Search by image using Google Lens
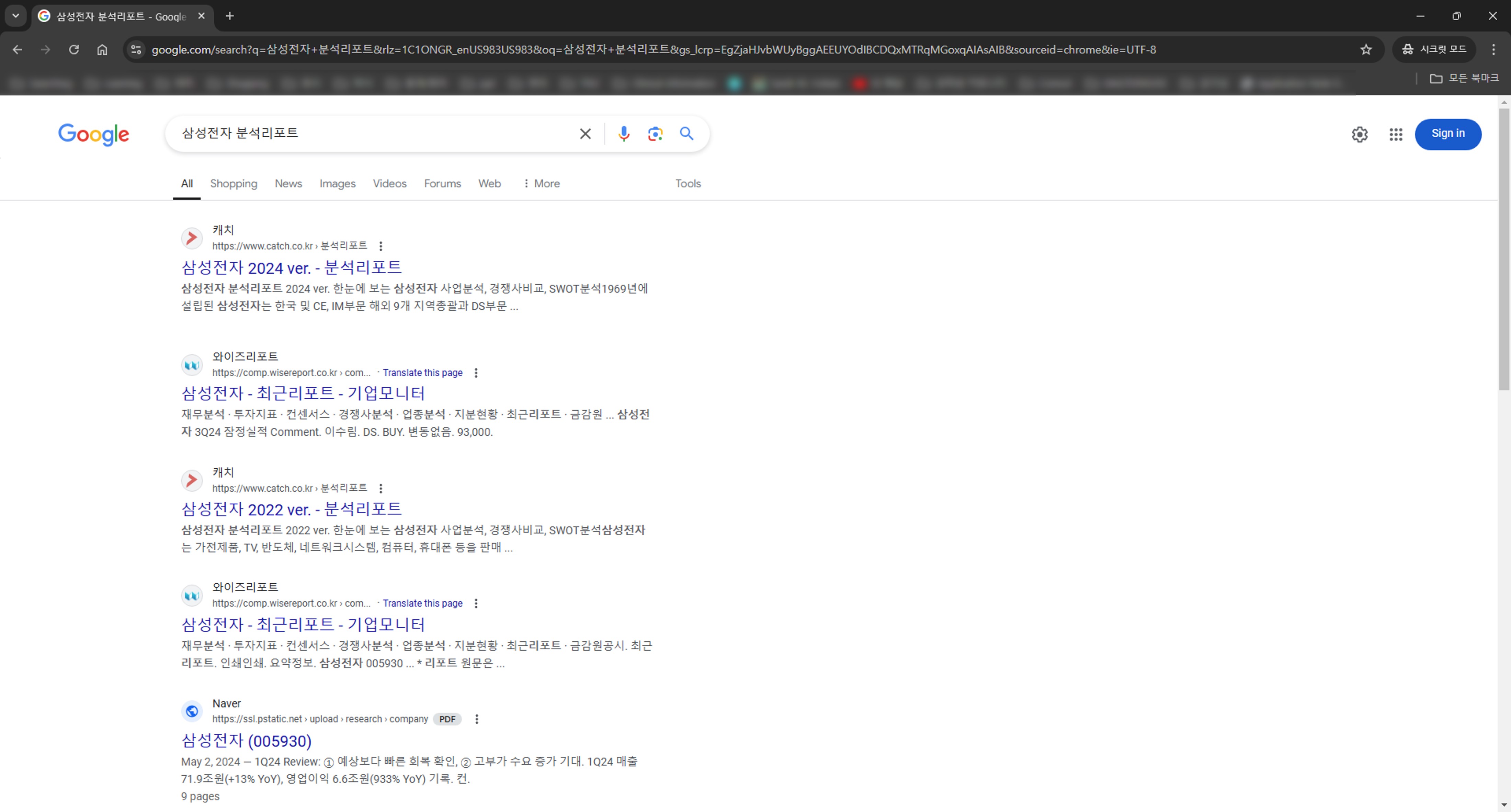The image size is (1511, 812). tap(655, 134)
